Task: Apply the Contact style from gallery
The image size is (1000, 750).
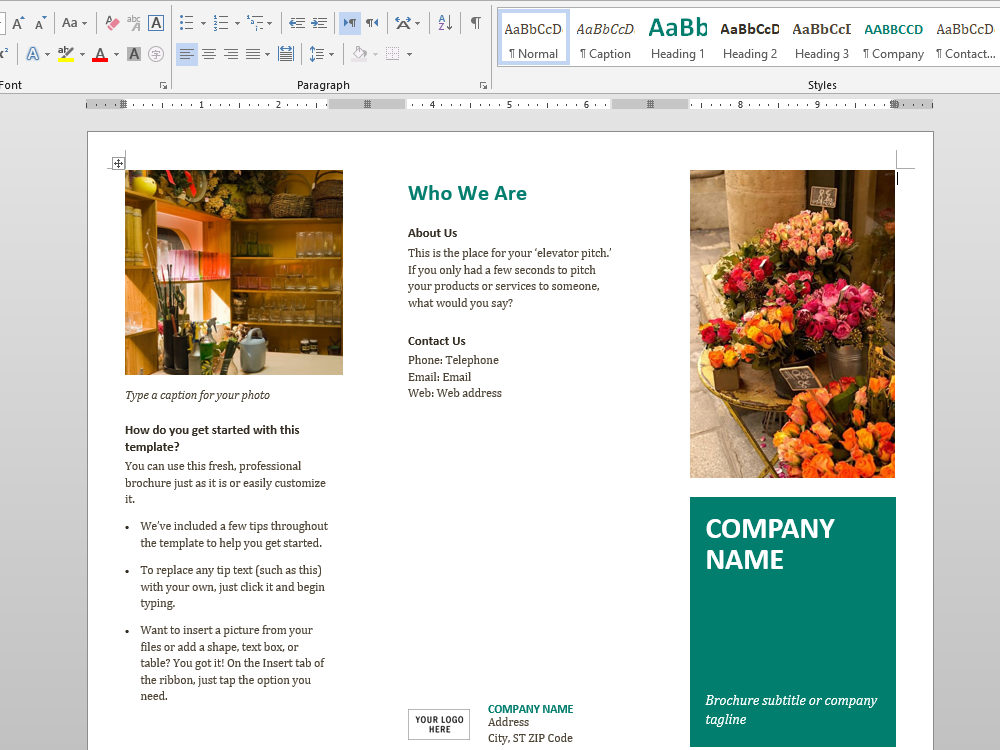Action: (965, 38)
